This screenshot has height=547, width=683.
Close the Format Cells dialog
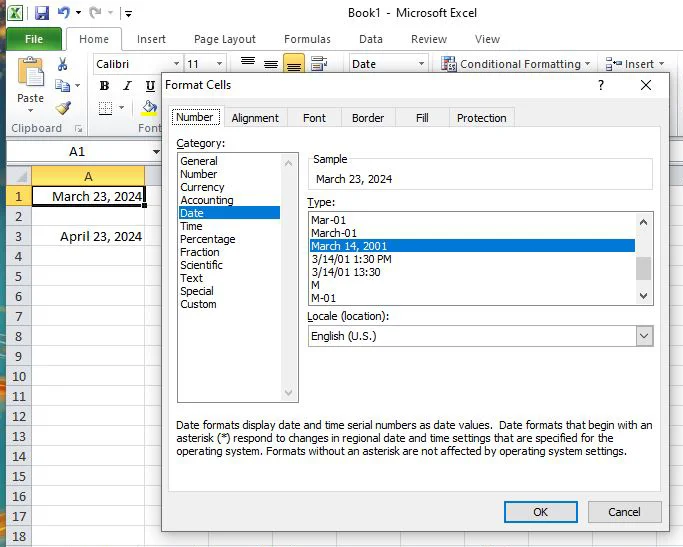[x=646, y=85]
